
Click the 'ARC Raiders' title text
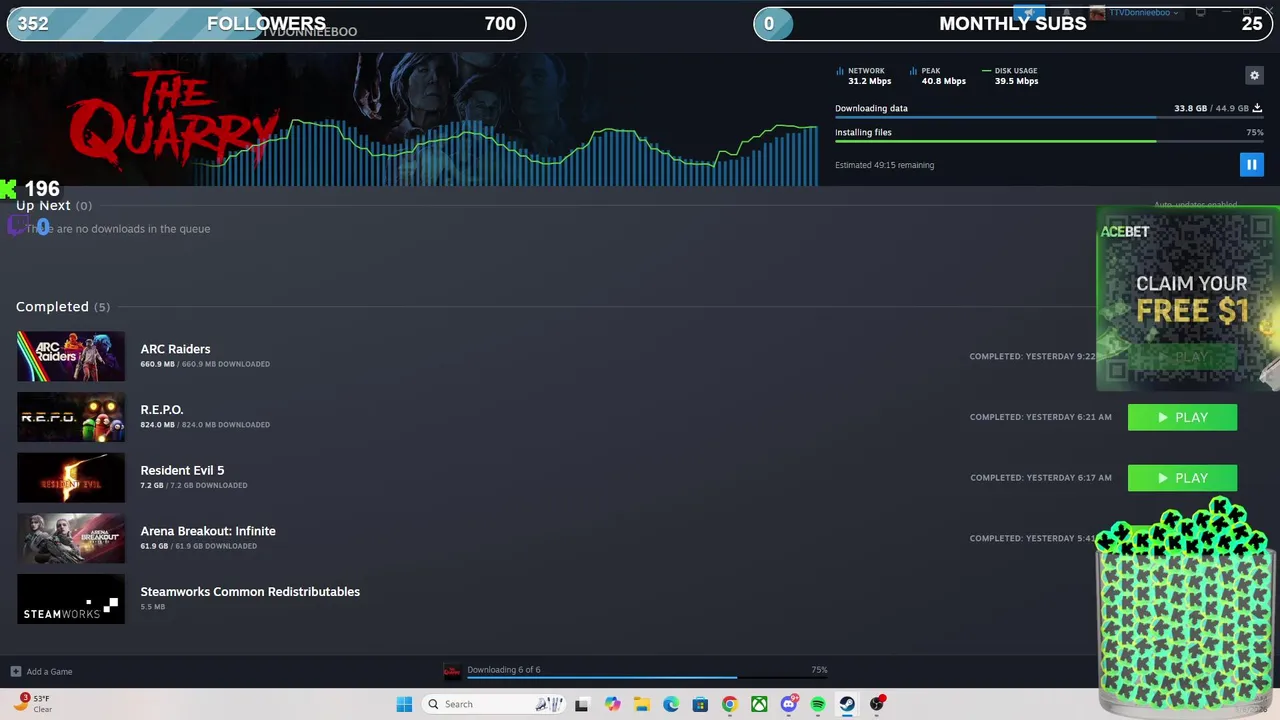[175, 349]
